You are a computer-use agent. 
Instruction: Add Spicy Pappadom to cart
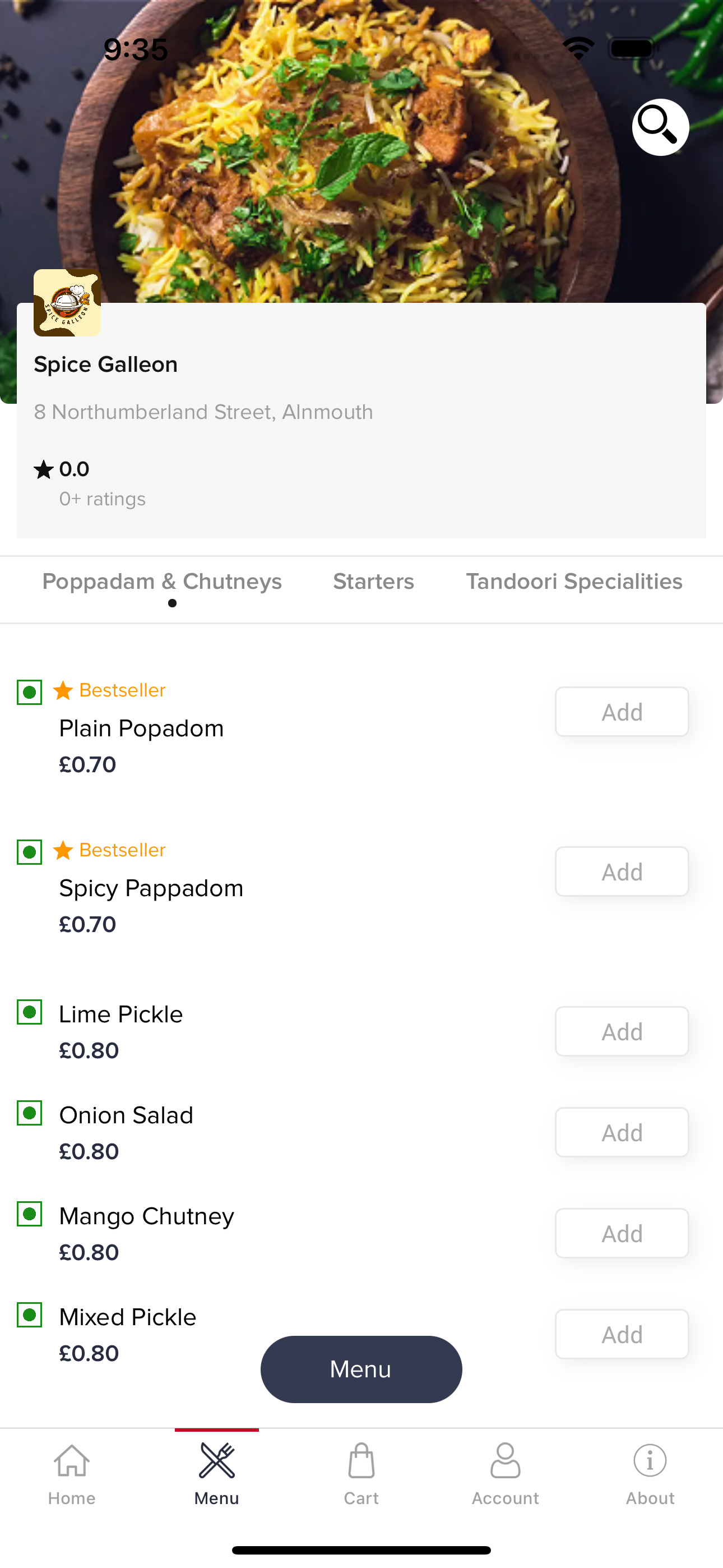coord(622,871)
